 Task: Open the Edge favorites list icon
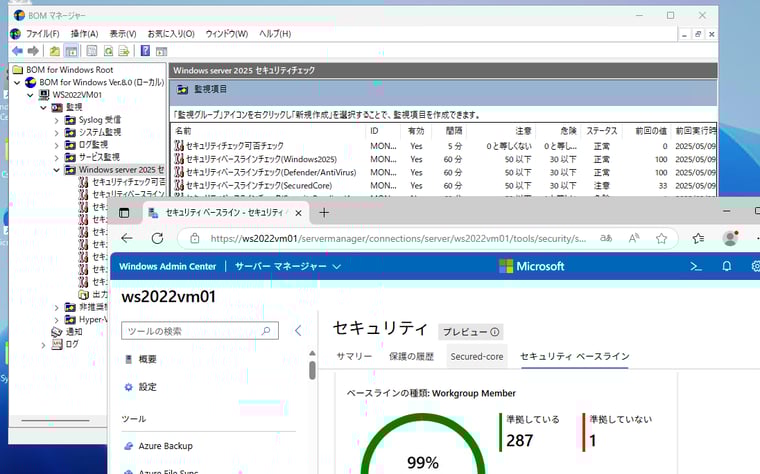tap(698, 238)
